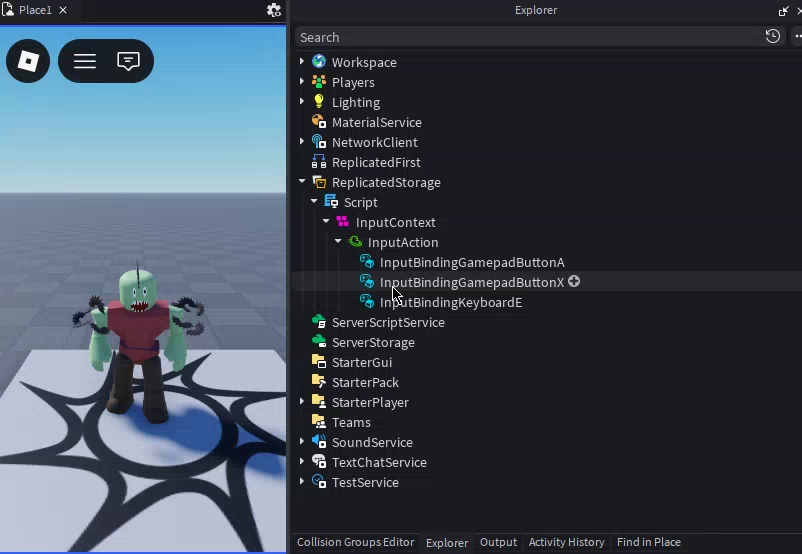Click the TextChatService icon
This screenshot has width=802, height=554.
[x=319, y=461]
